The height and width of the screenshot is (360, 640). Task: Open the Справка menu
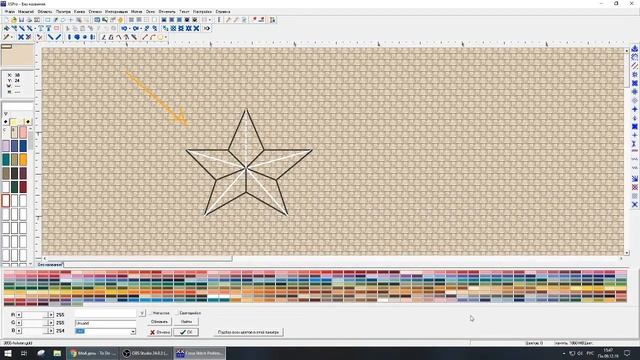223,11
